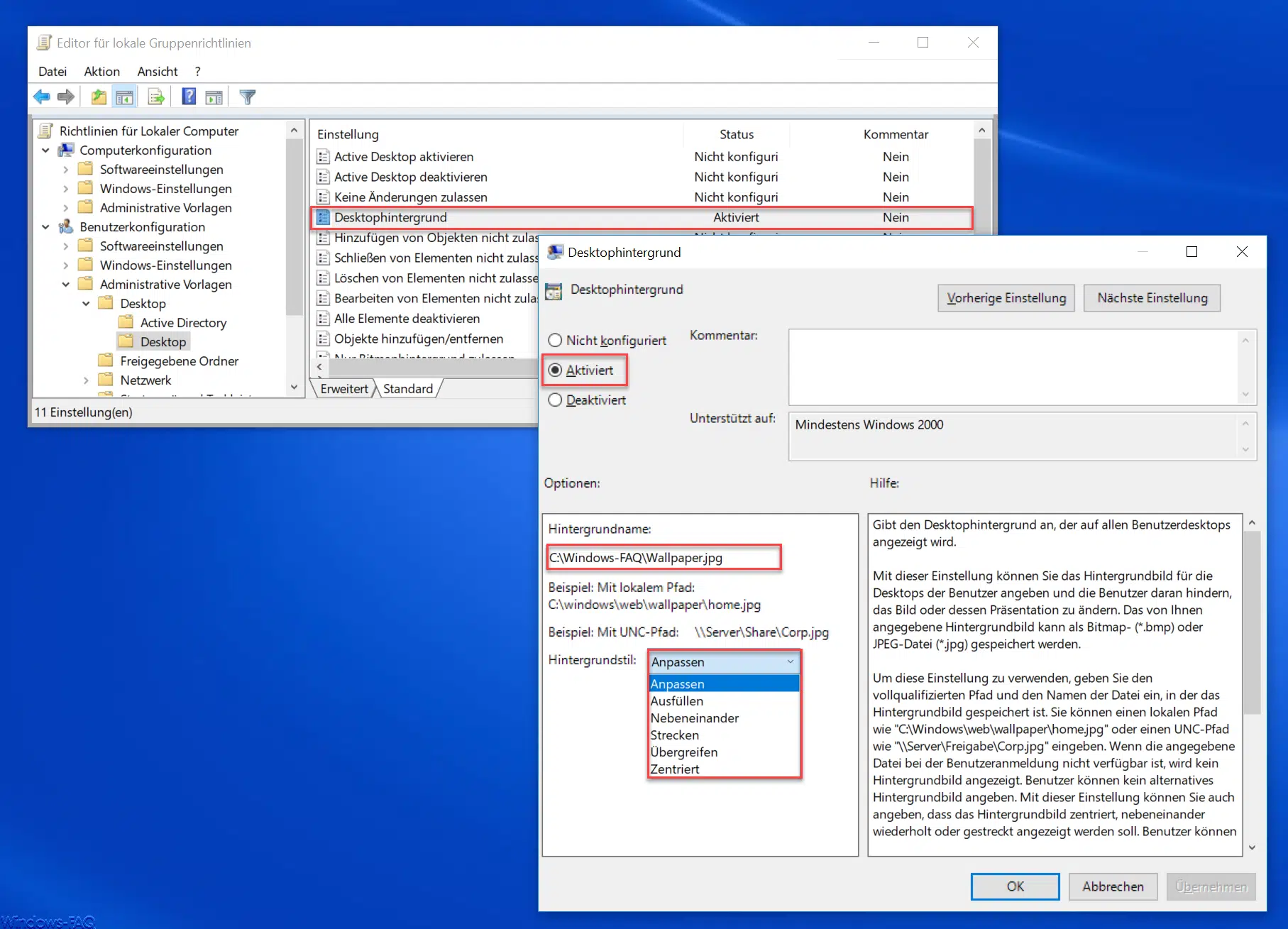Click the Nächste Einstellung button
This screenshot has width=1288, height=929.
(x=1152, y=298)
